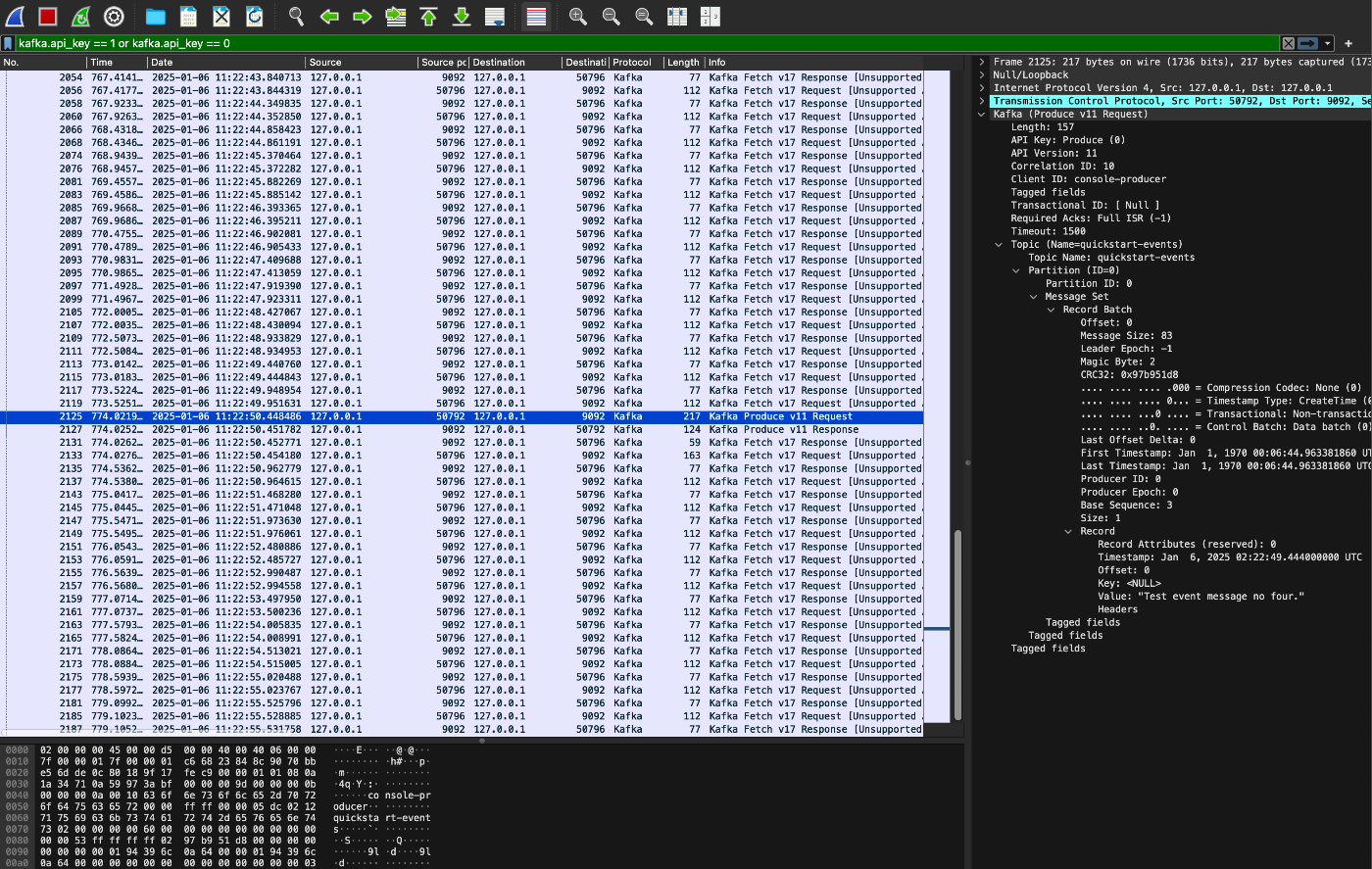The image size is (1372, 869).
Task: Collapse the Record Batch node
Action: 1052,310
